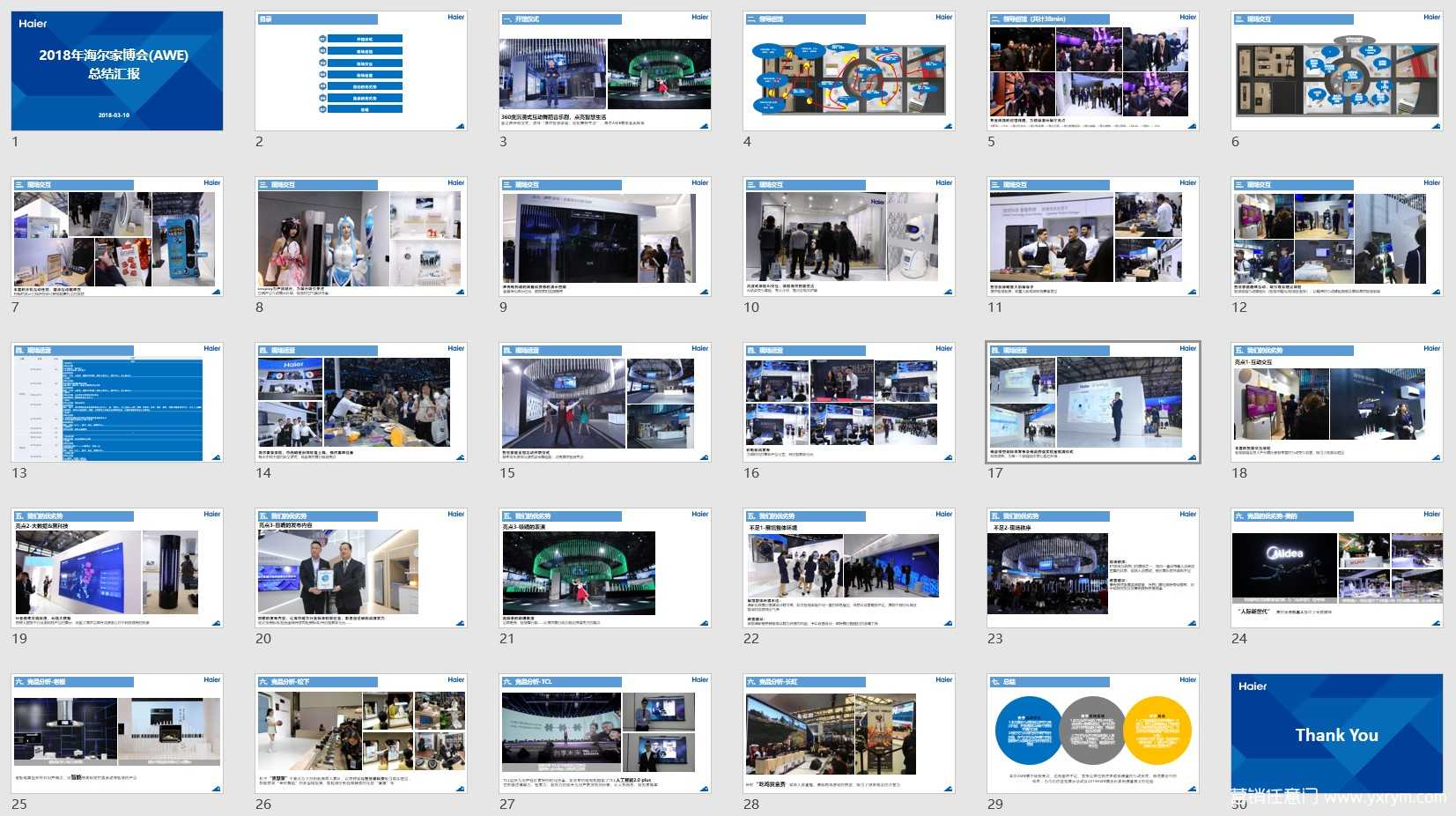
Task: Select slide 26 thumbnail
Action: pyautogui.click(x=361, y=734)
